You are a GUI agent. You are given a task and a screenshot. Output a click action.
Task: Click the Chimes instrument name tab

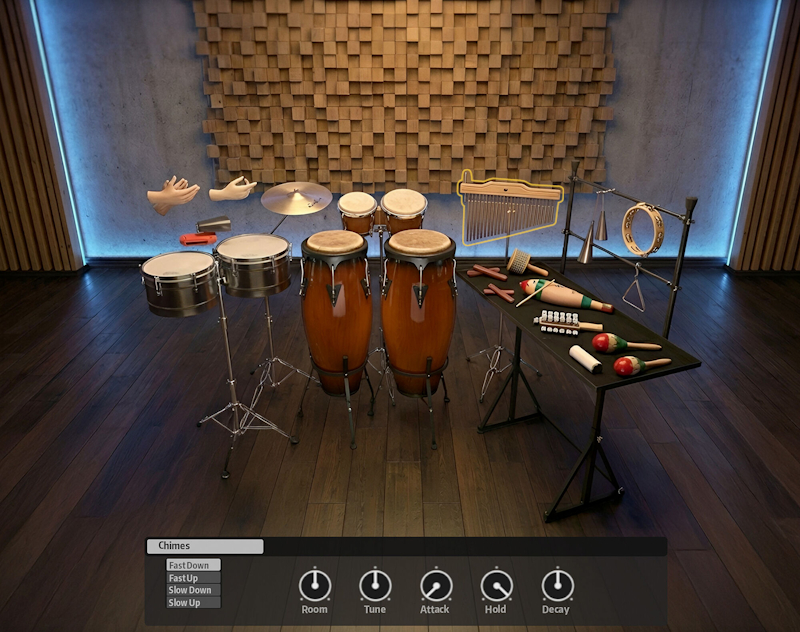coord(205,546)
